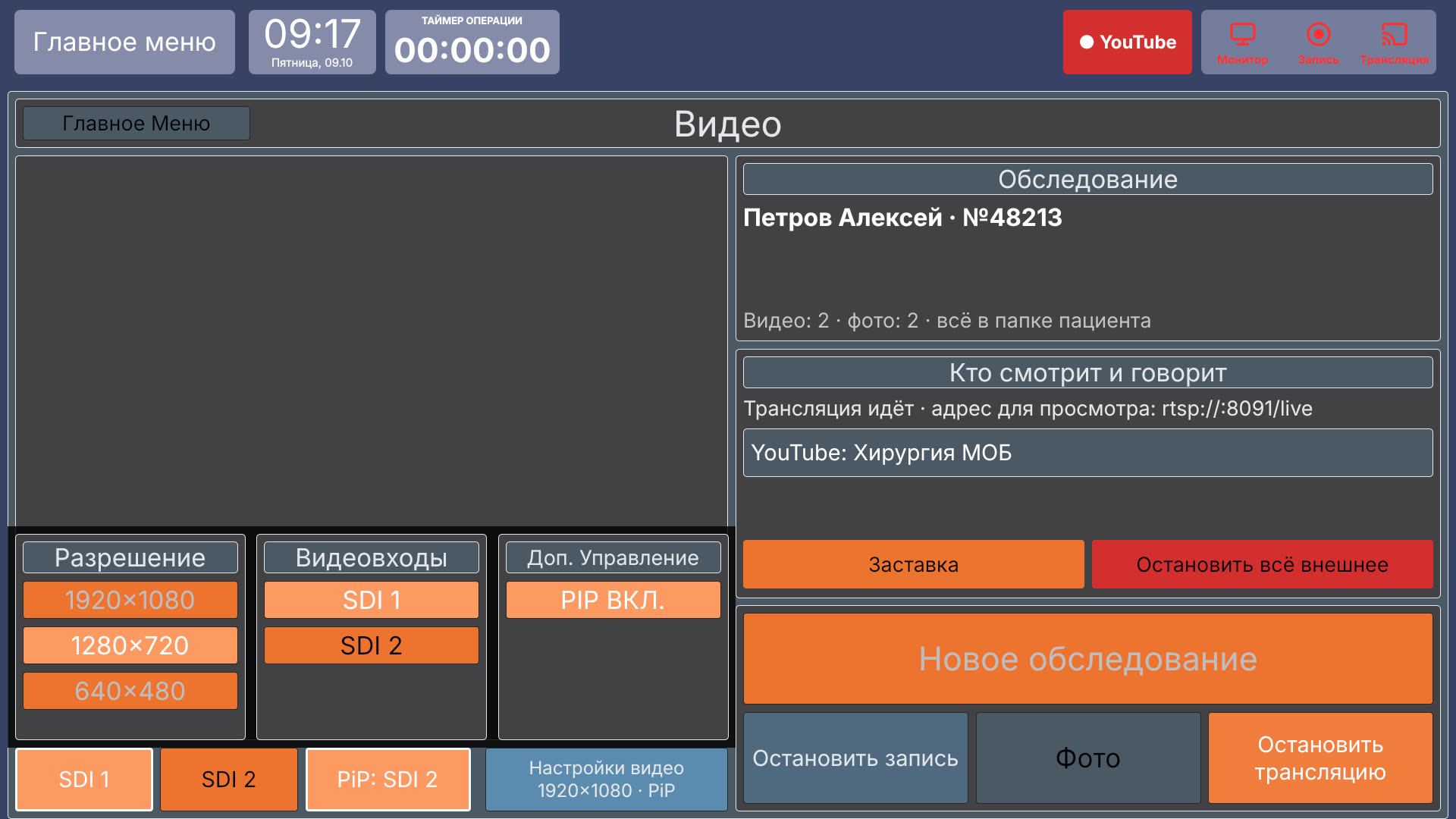Switch to SDI 2 source in bottom bar
This screenshot has height=819, width=1456.
tap(228, 779)
